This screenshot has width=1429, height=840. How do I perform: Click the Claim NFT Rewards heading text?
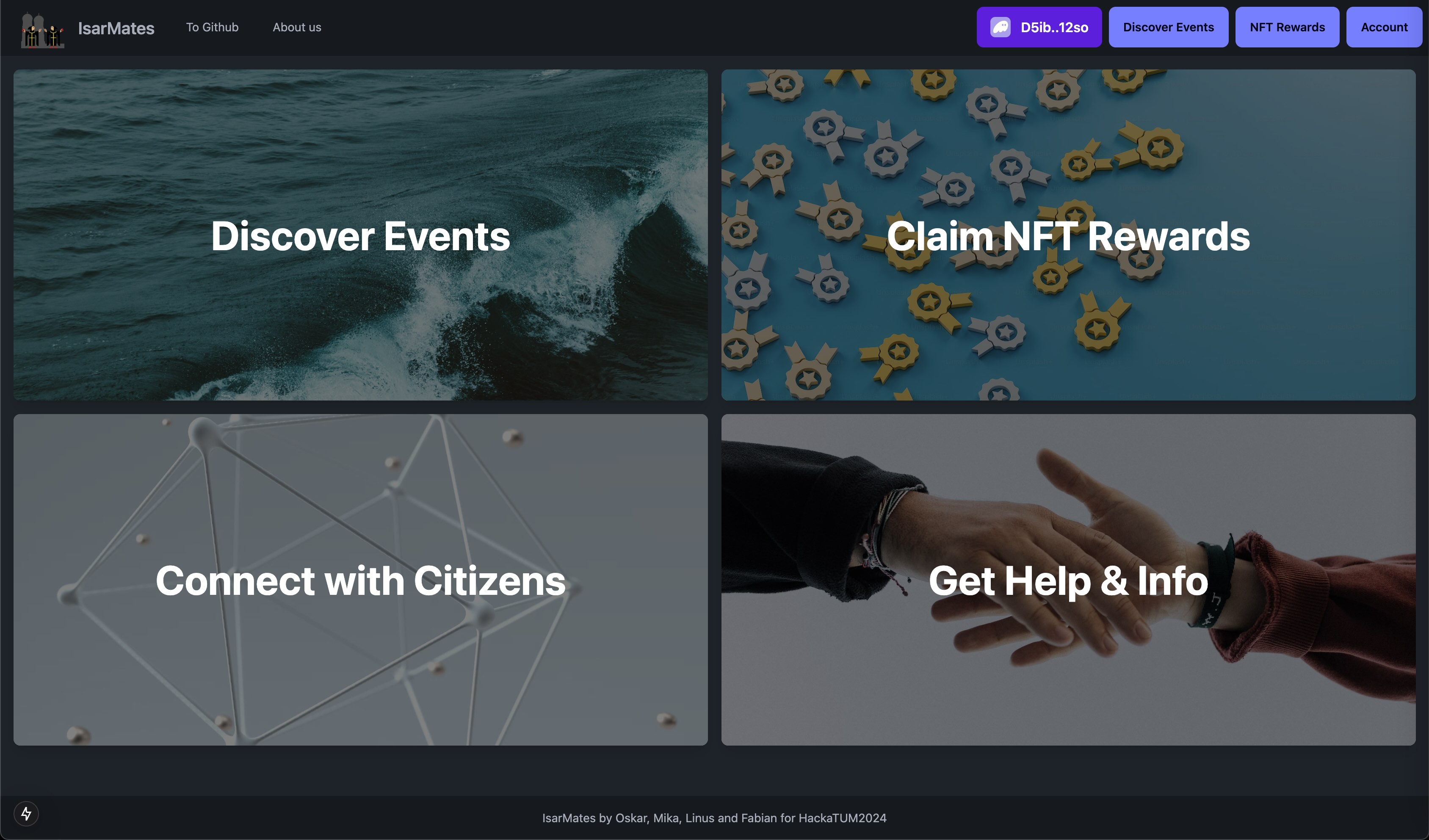(x=1068, y=236)
